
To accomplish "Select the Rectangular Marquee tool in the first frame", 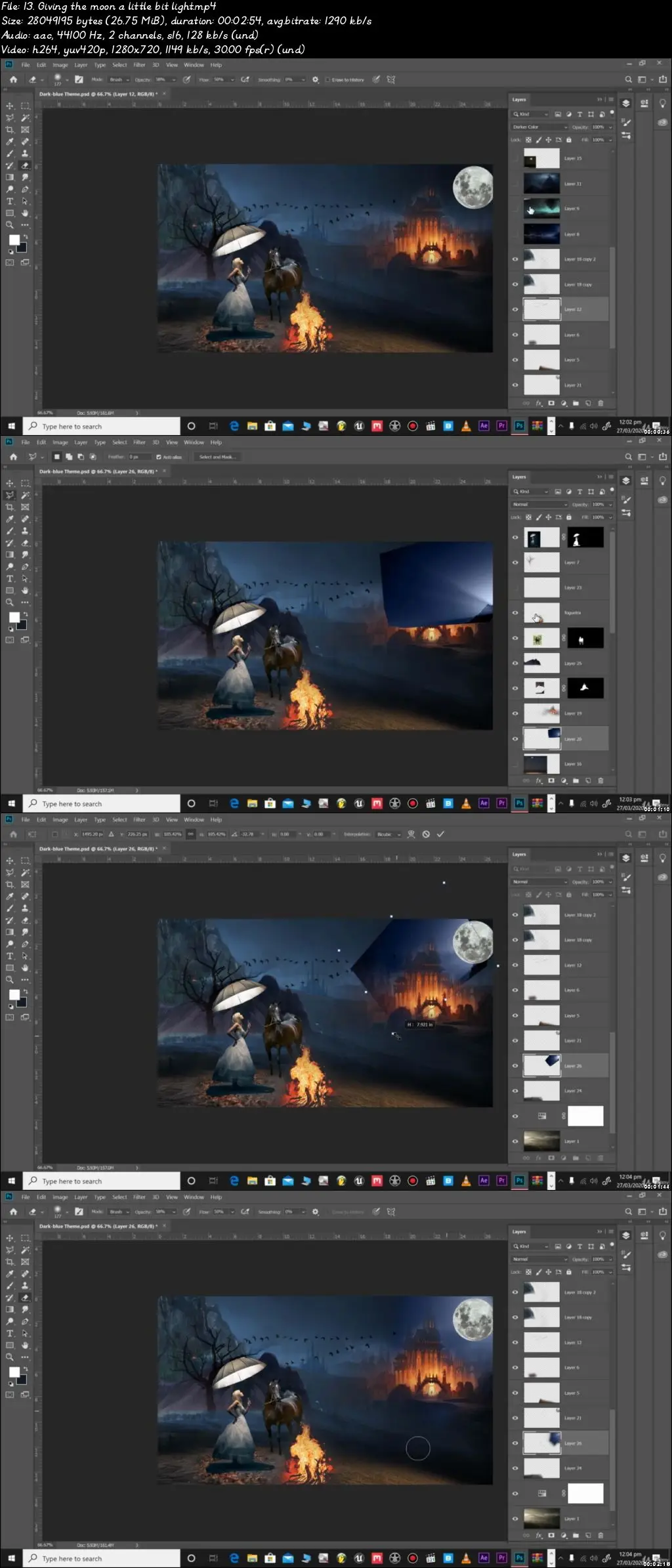I will click(25, 106).
